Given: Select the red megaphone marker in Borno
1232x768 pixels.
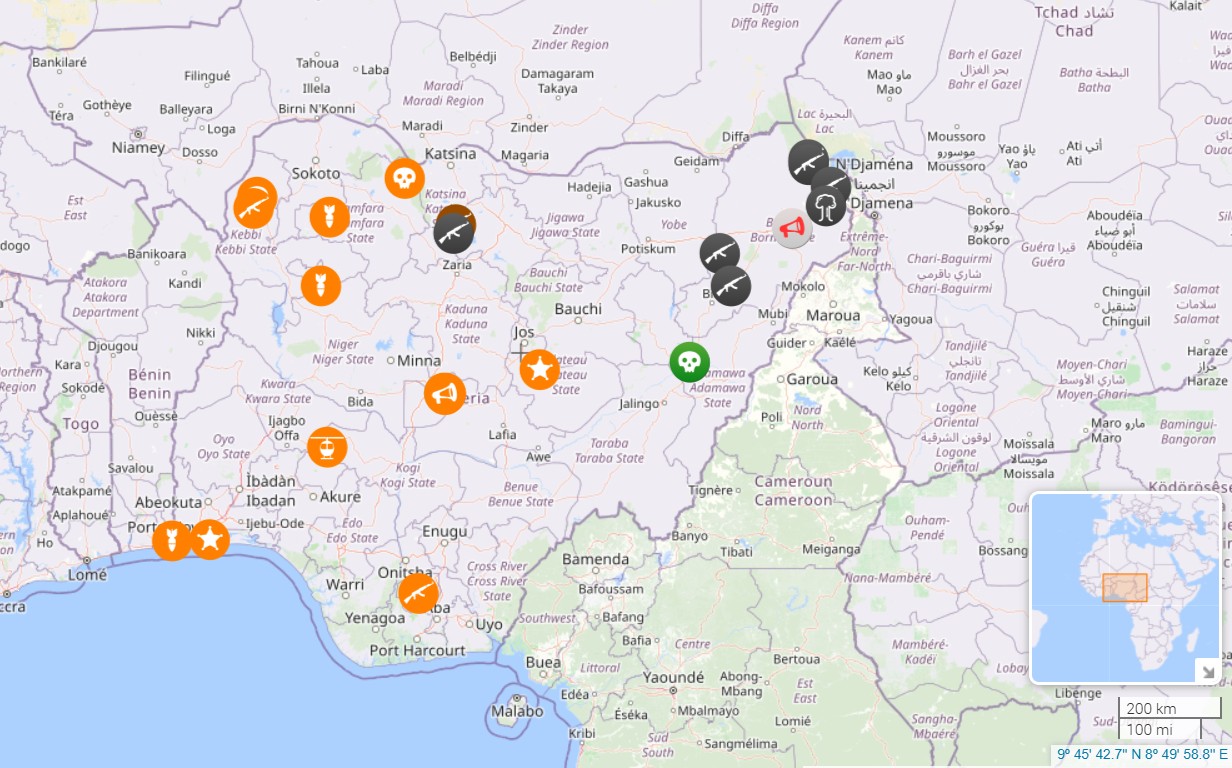Looking at the screenshot, I should (792, 228).
